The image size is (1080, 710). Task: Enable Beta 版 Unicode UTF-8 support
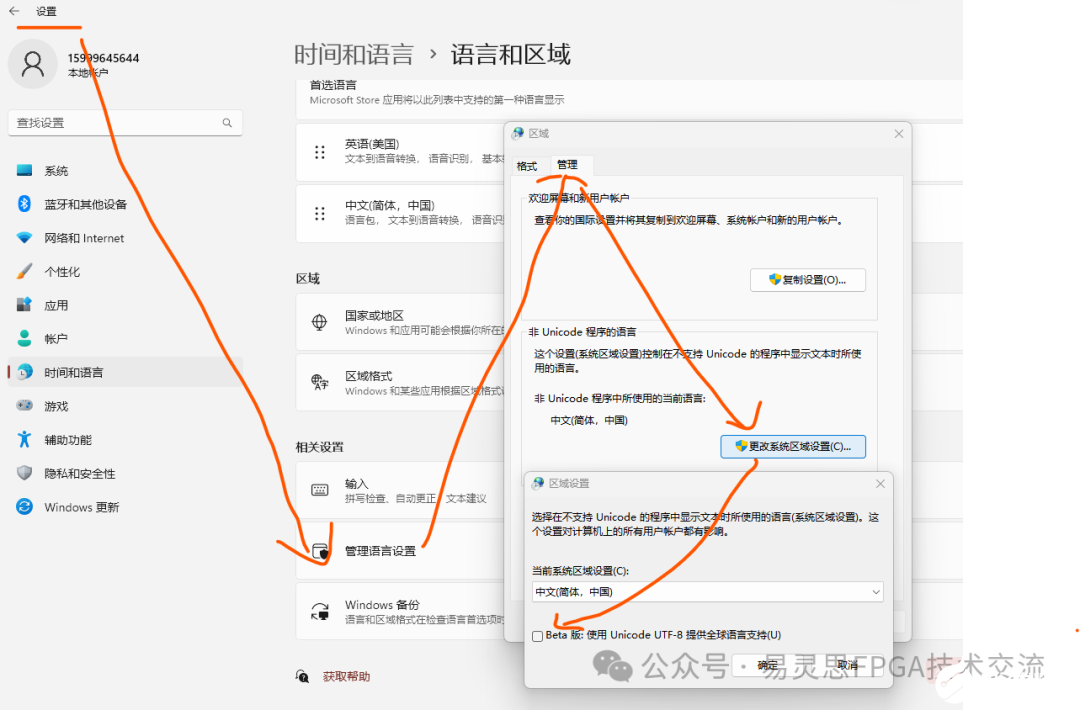tap(538, 635)
